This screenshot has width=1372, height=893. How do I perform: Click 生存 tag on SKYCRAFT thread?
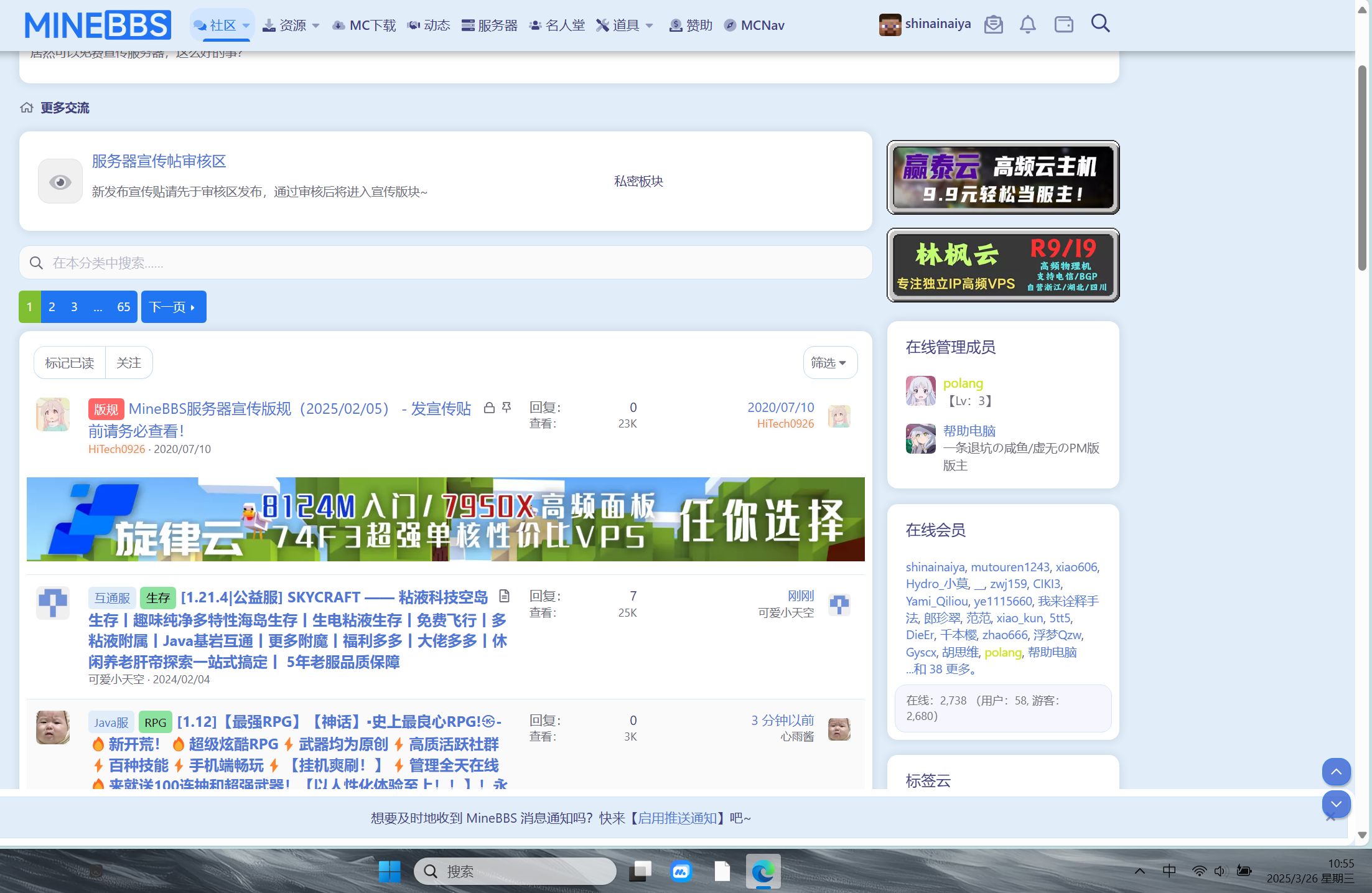click(157, 598)
